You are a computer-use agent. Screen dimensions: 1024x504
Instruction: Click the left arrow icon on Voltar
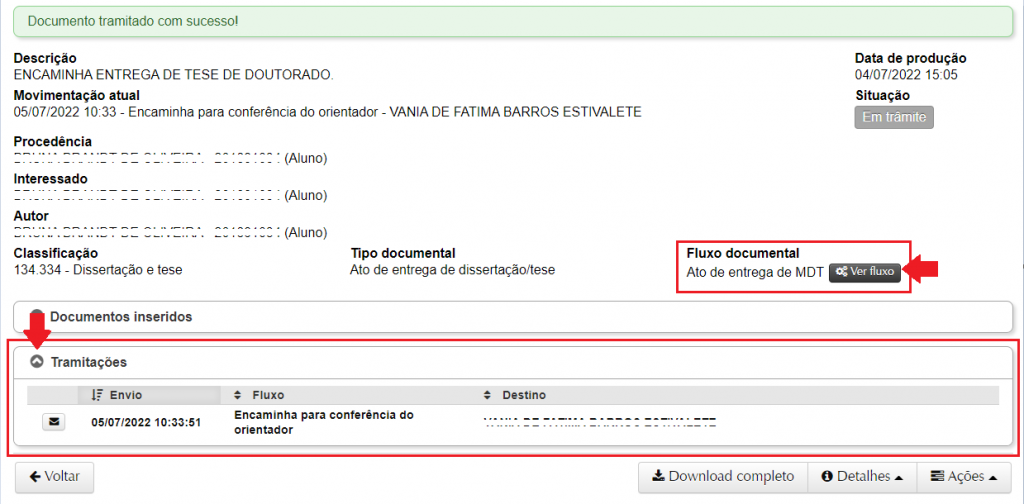35,477
